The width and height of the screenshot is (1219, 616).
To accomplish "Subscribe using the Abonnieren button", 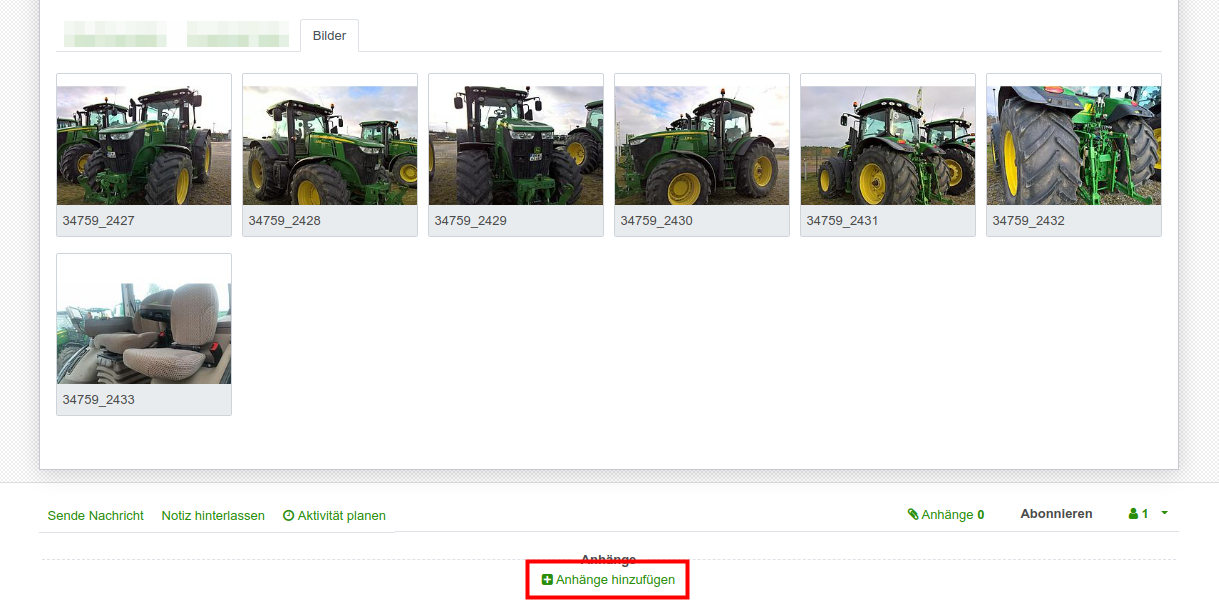I will coord(1056,514).
